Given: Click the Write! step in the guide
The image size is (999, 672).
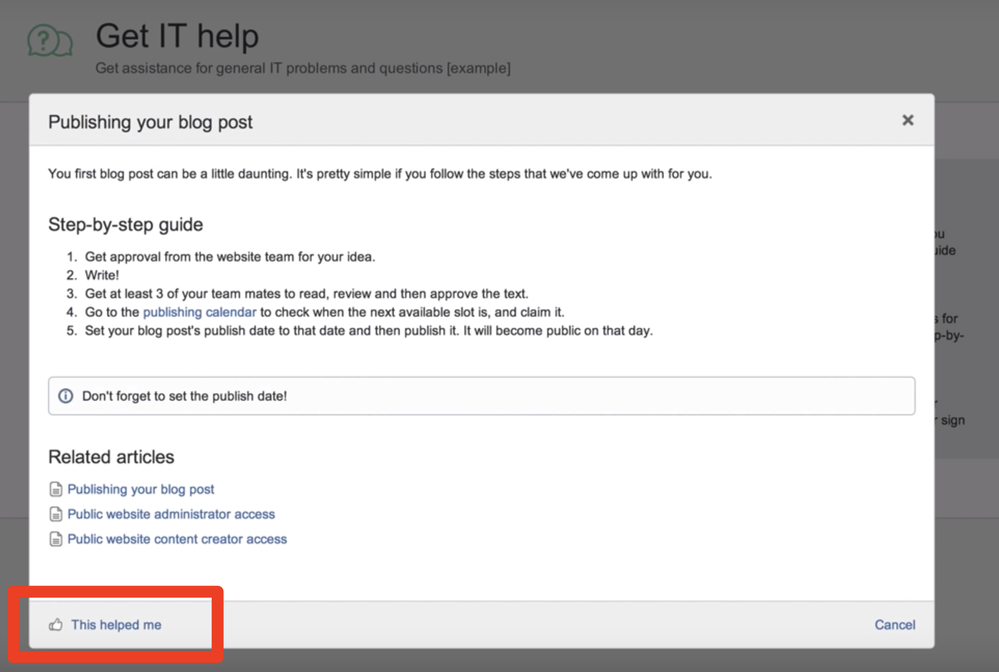Looking at the screenshot, I should pyautogui.click(x=102, y=275).
